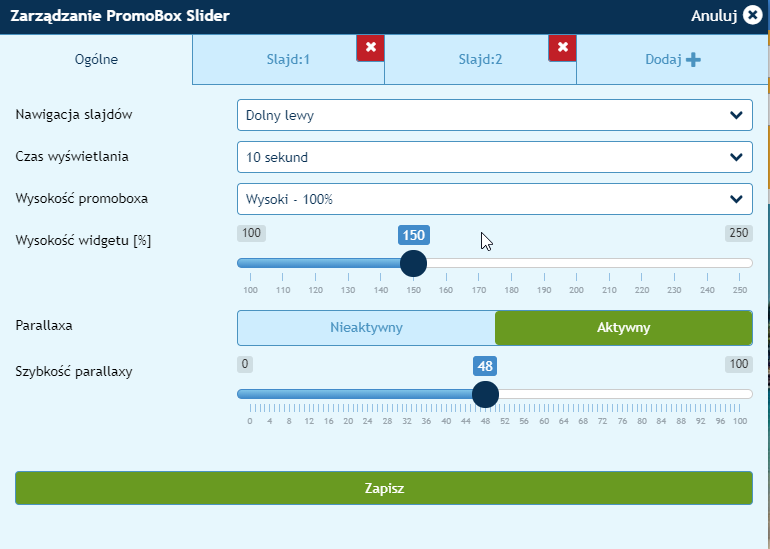The width and height of the screenshot is (770, 549).
Task: Set widget height slider at 200 tick
Action: click(x=577, y=263)
